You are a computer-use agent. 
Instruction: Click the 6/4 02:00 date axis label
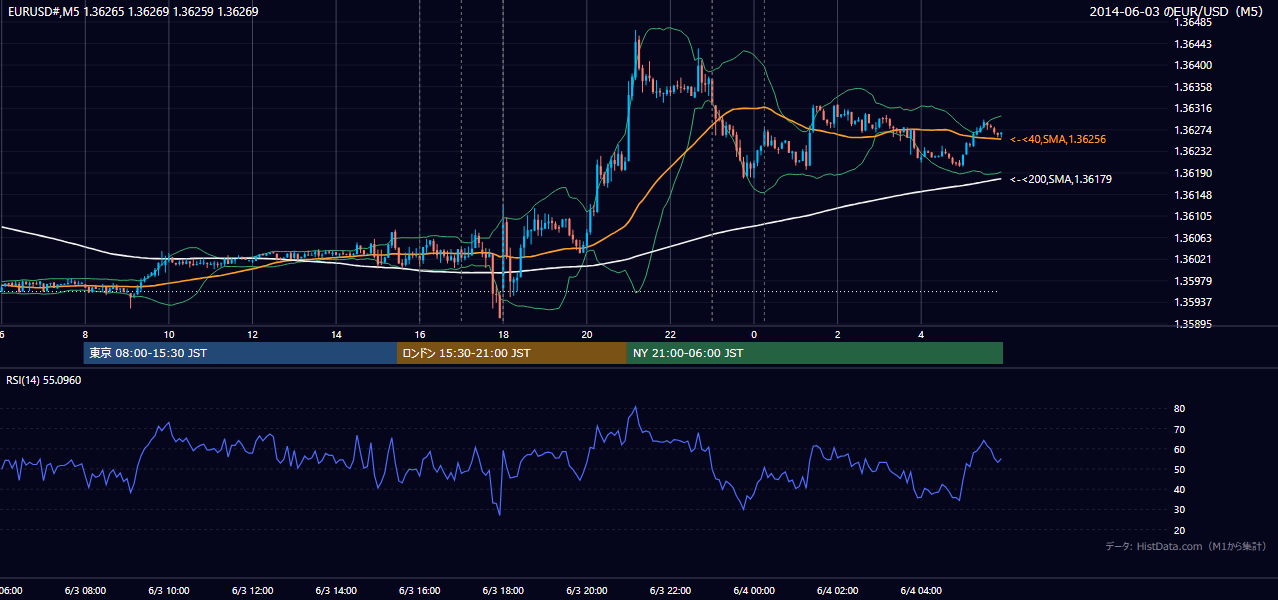[837, 591]
